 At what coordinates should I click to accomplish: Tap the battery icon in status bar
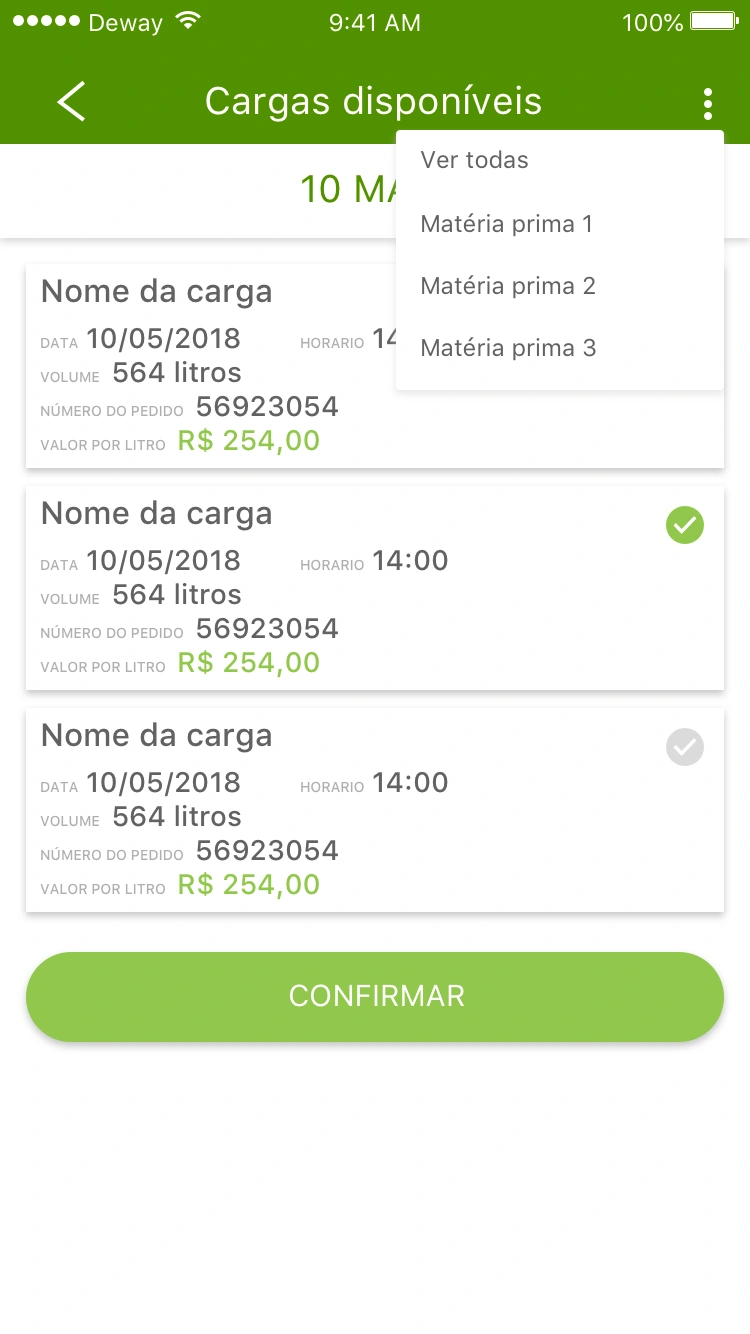coord(714,21)
